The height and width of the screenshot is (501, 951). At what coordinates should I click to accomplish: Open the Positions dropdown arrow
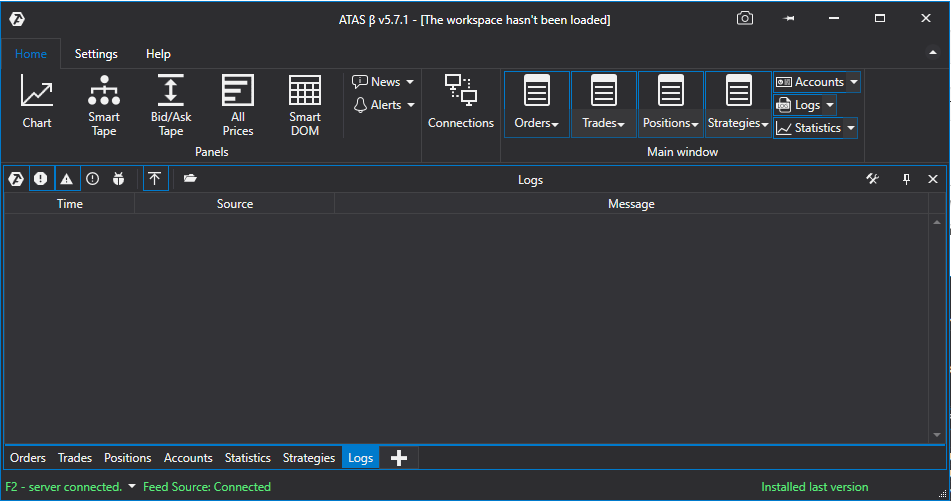[695, 124]
